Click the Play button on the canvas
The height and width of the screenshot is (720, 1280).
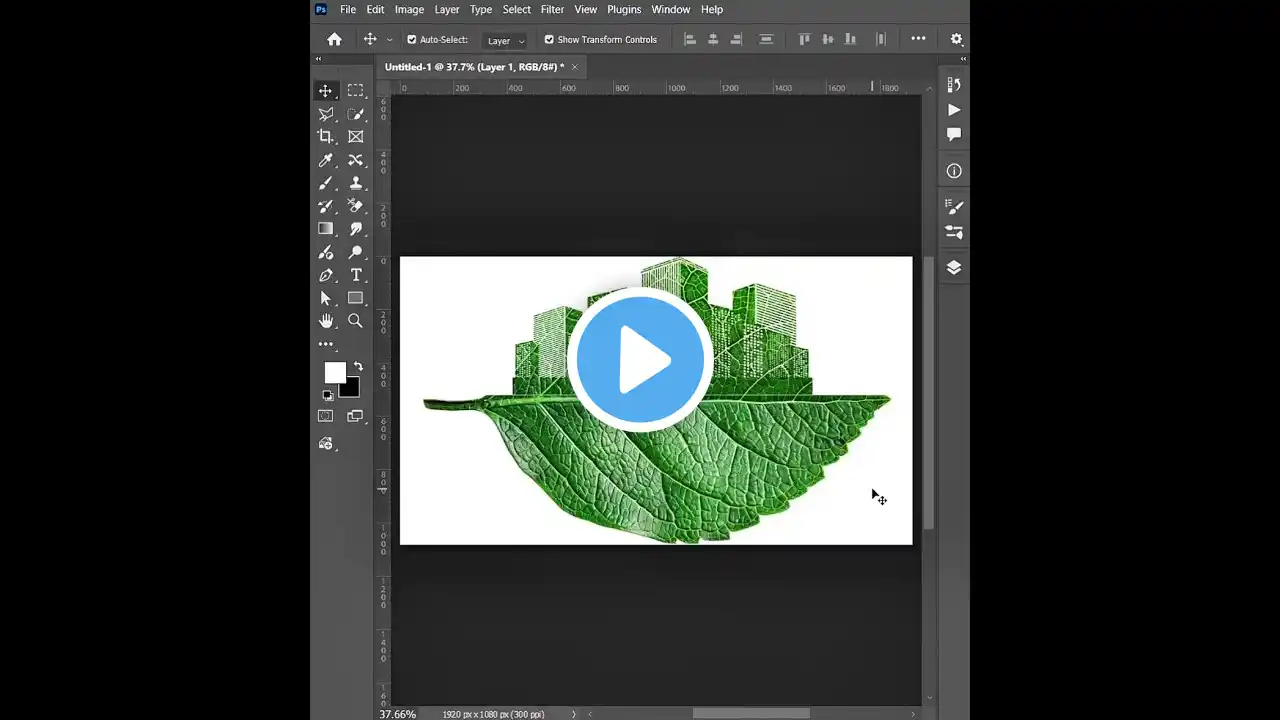[640, 360]
